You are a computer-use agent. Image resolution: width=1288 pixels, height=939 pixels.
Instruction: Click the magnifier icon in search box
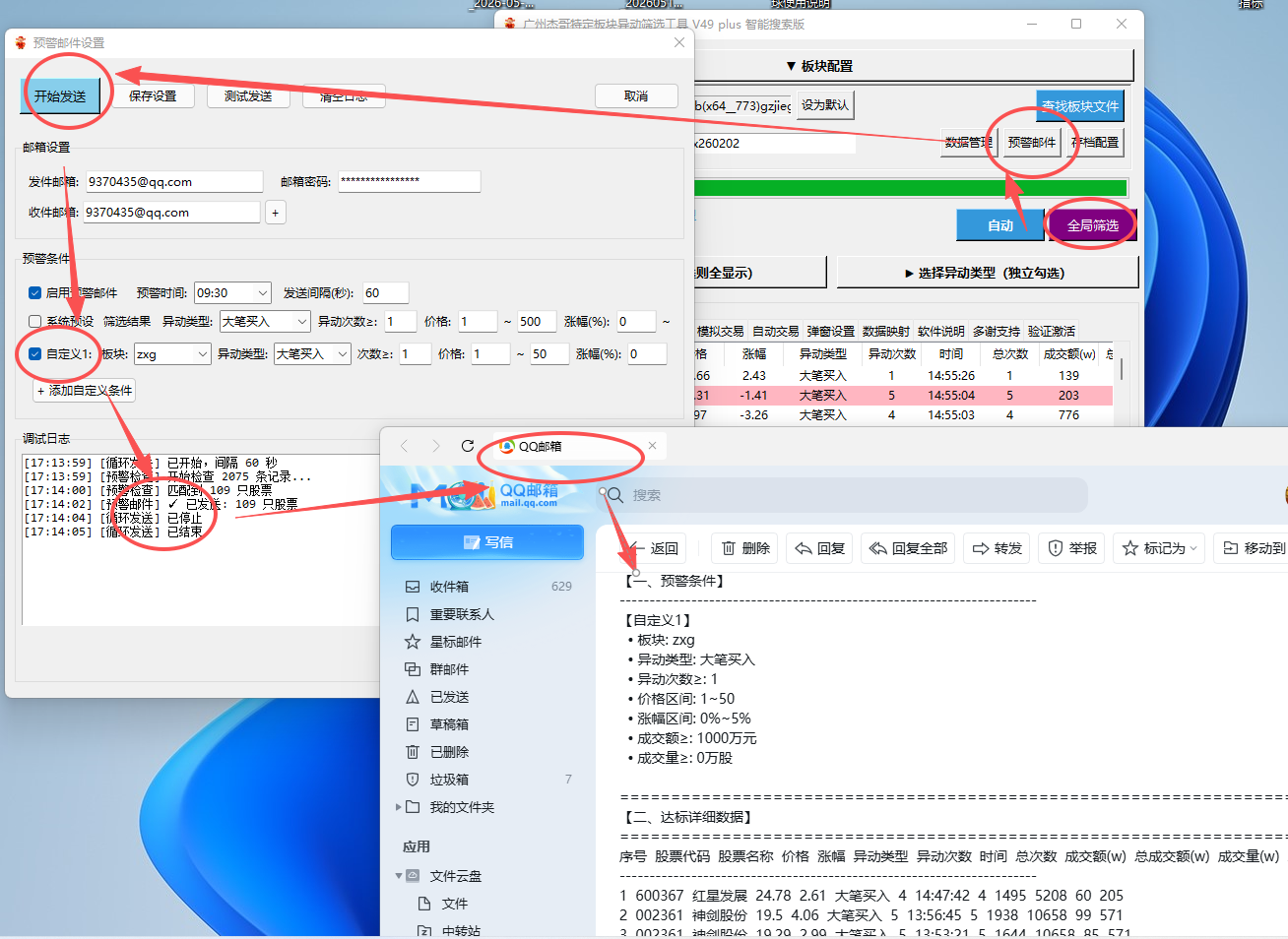click(x=615, y=495)
